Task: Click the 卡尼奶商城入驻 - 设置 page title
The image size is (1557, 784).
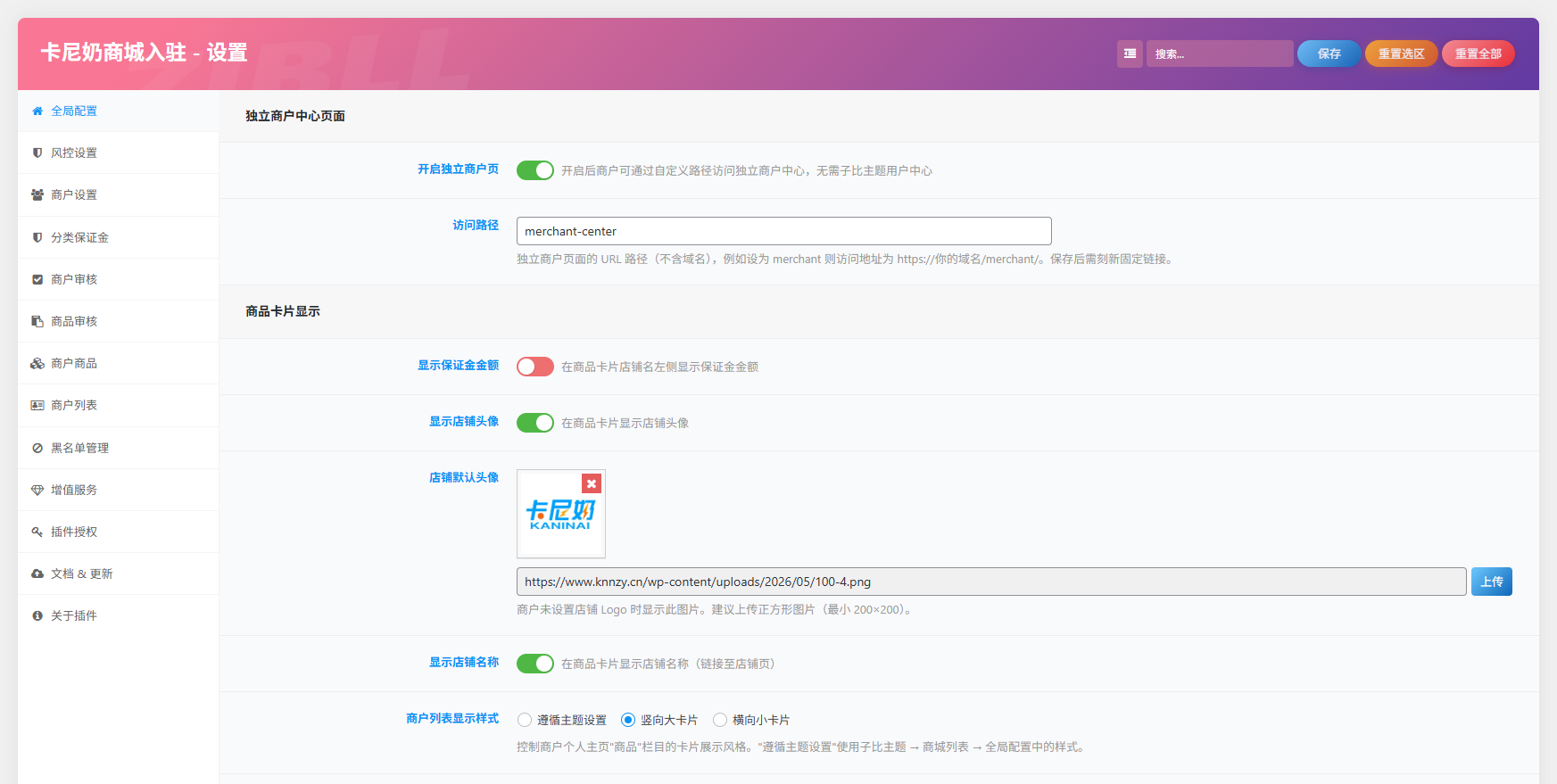Action: click(x=144, y=53)
